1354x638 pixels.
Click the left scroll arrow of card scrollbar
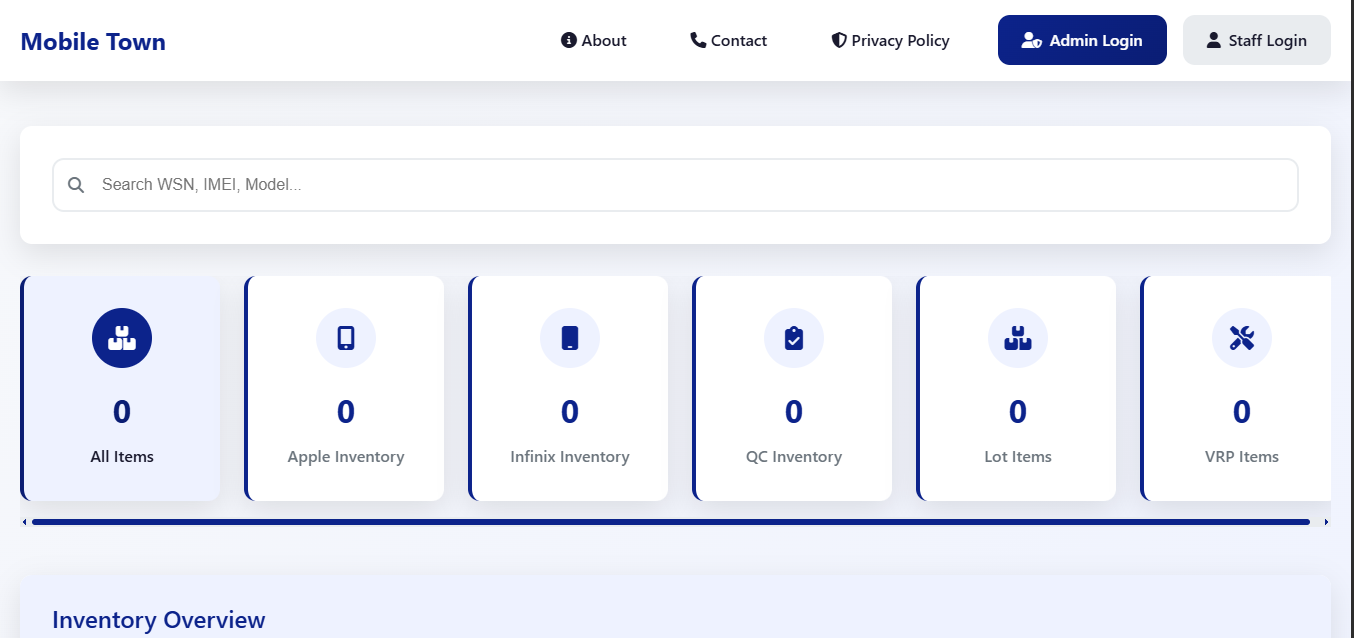[x=25, y=522]
